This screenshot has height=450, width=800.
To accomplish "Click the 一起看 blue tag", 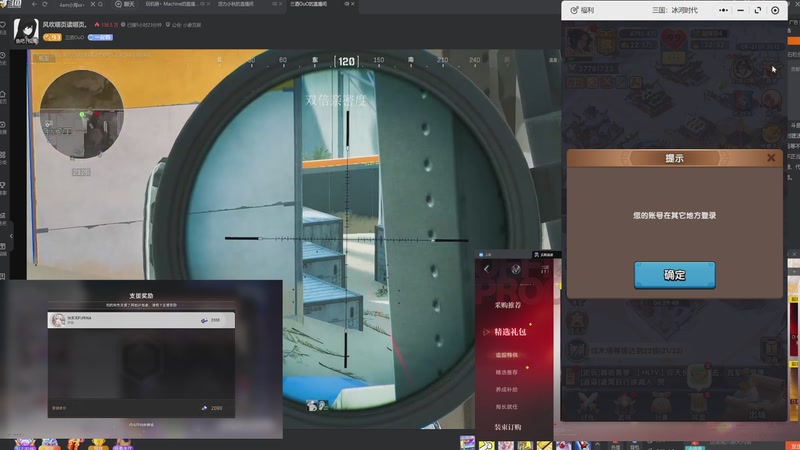I will coord(100,37).
